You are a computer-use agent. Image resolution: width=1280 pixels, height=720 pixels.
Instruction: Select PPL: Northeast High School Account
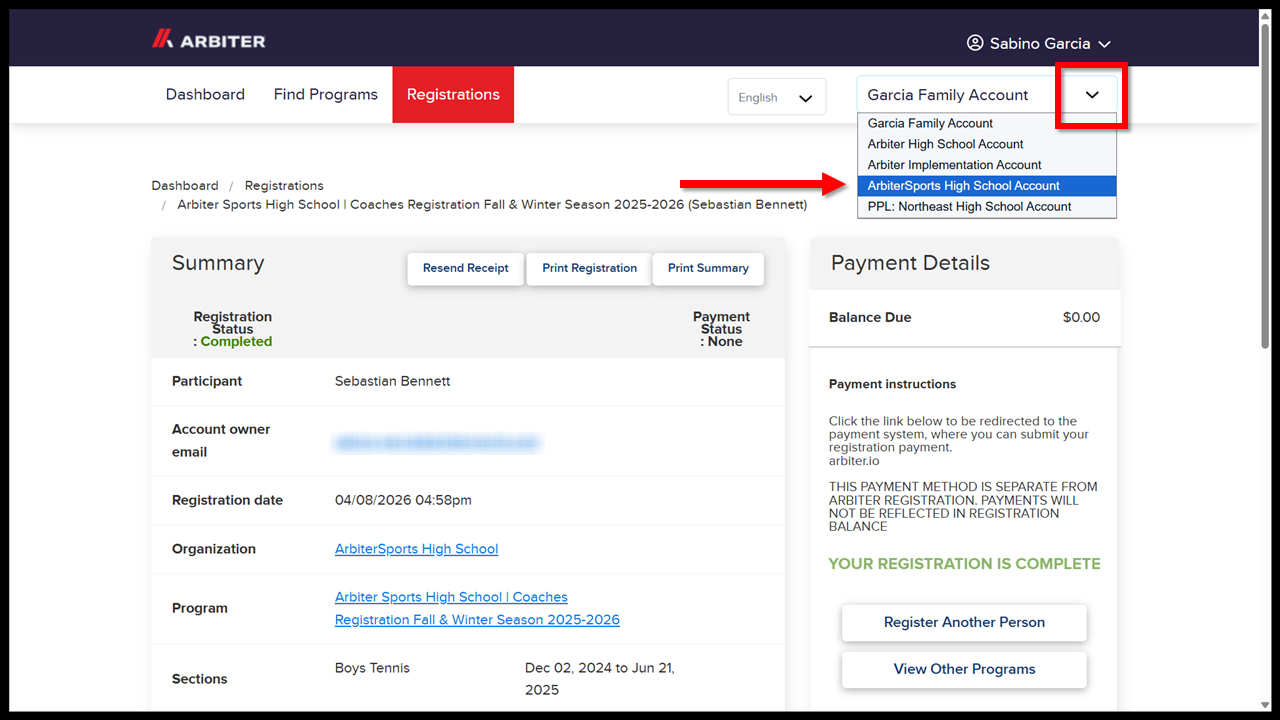click(x=987, y=207)
